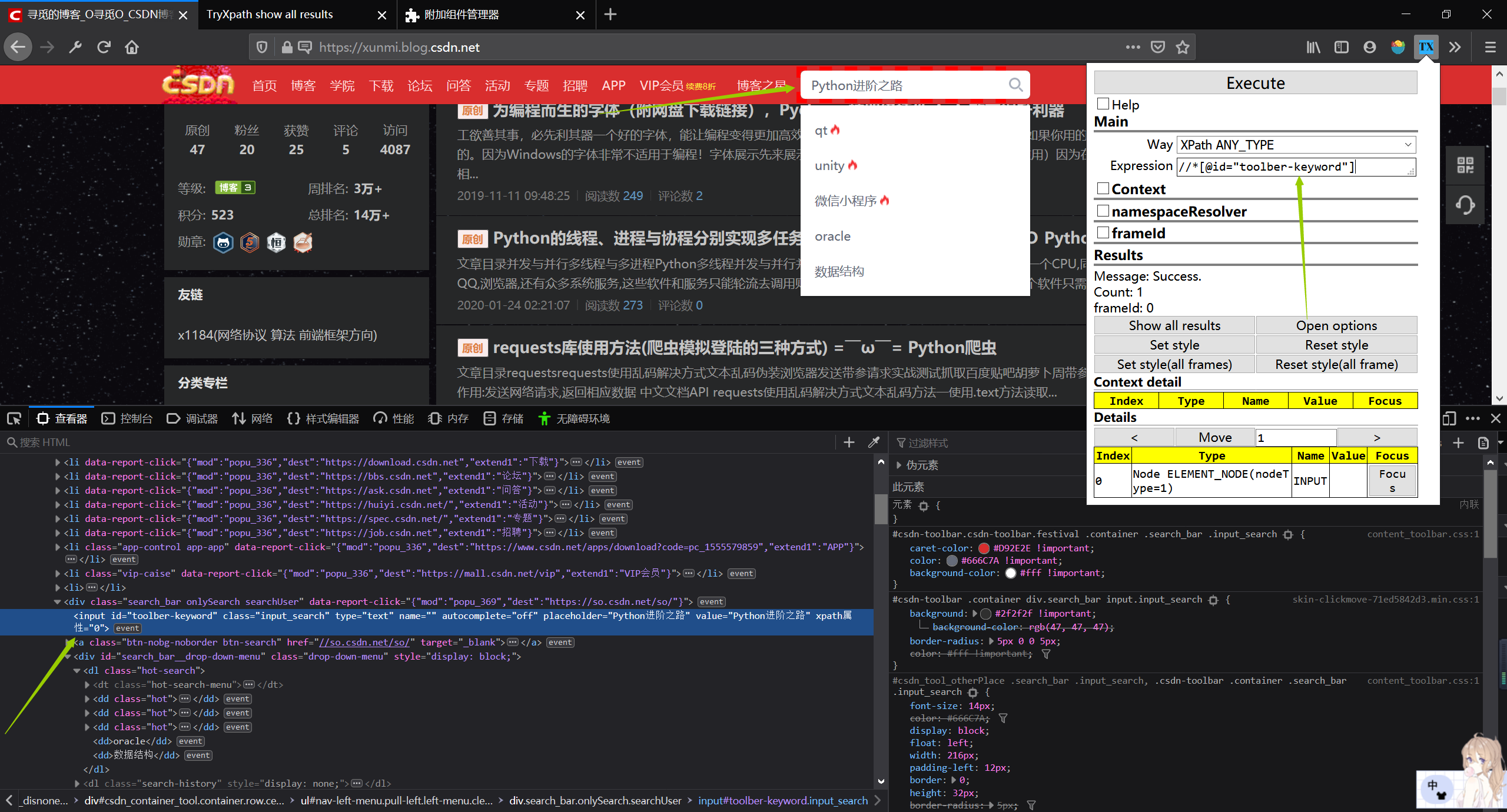This screenshot has height=812, width=1507.
Task: Click the eyedropper icon in inspector
Action: pos(874,442)
